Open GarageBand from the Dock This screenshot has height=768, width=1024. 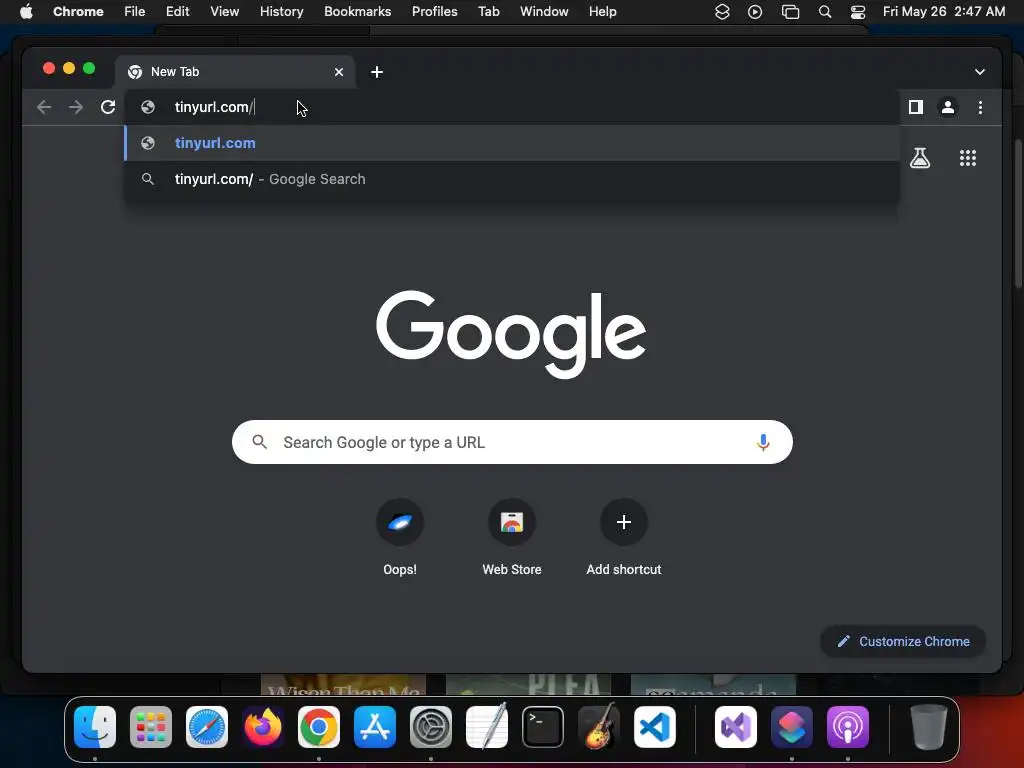pyautogui.click(x=599, y=726)
